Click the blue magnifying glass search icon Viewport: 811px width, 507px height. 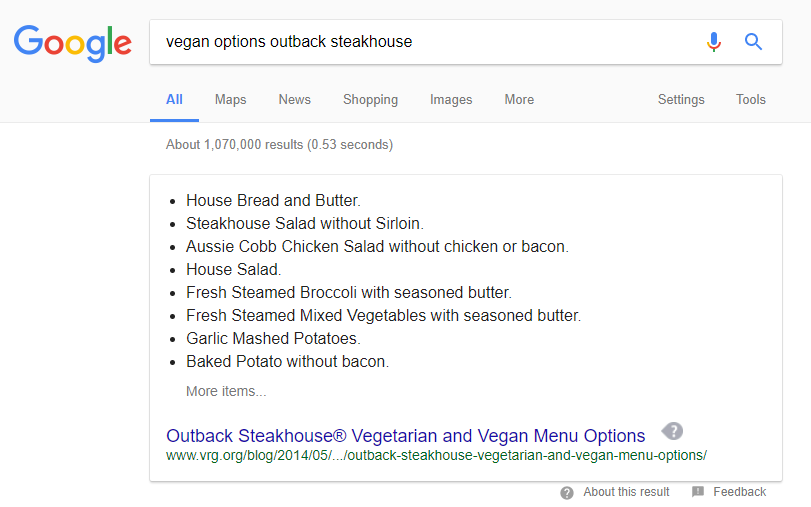753,41
